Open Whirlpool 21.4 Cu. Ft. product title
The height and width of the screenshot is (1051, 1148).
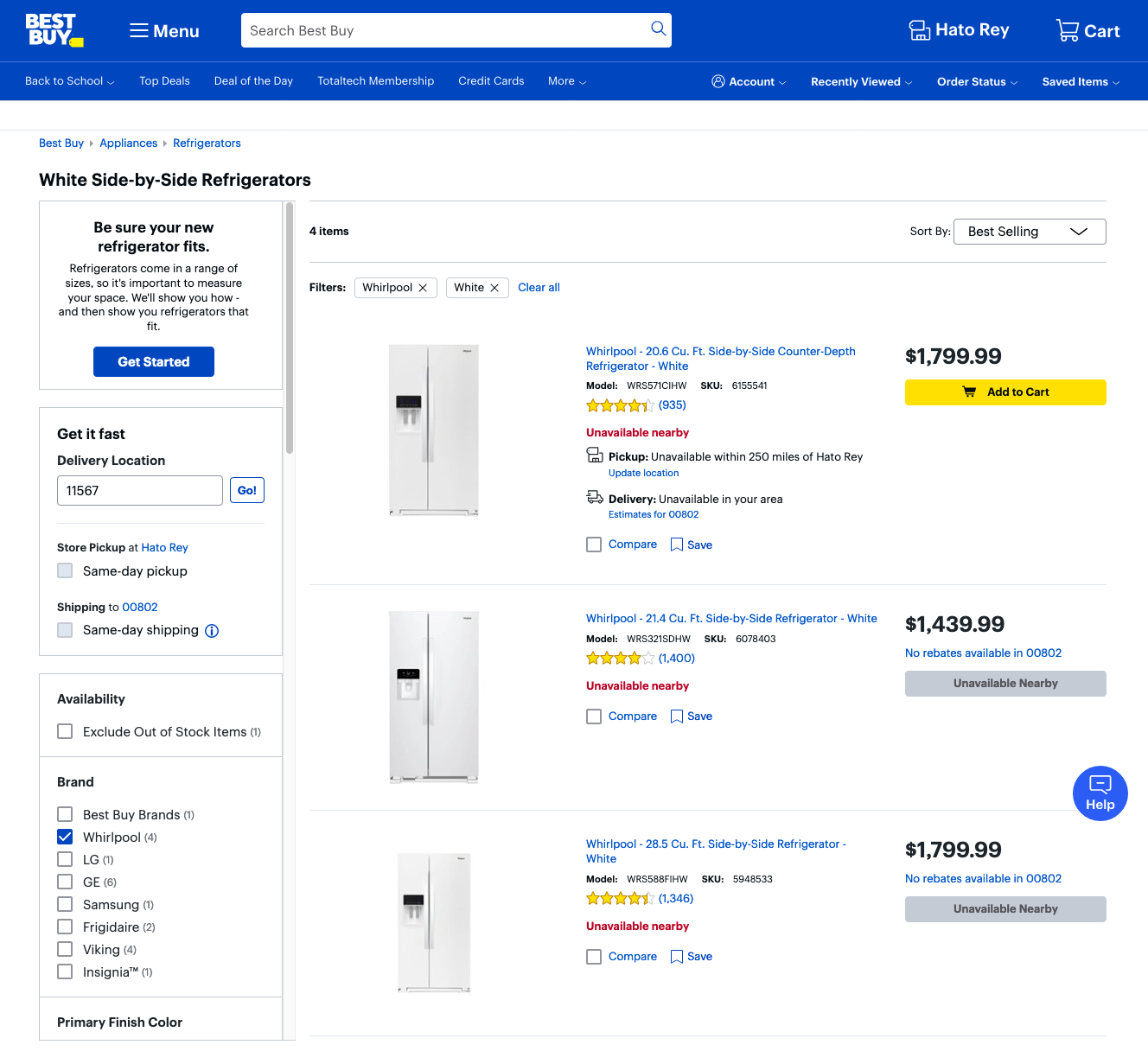click(731, 619)
